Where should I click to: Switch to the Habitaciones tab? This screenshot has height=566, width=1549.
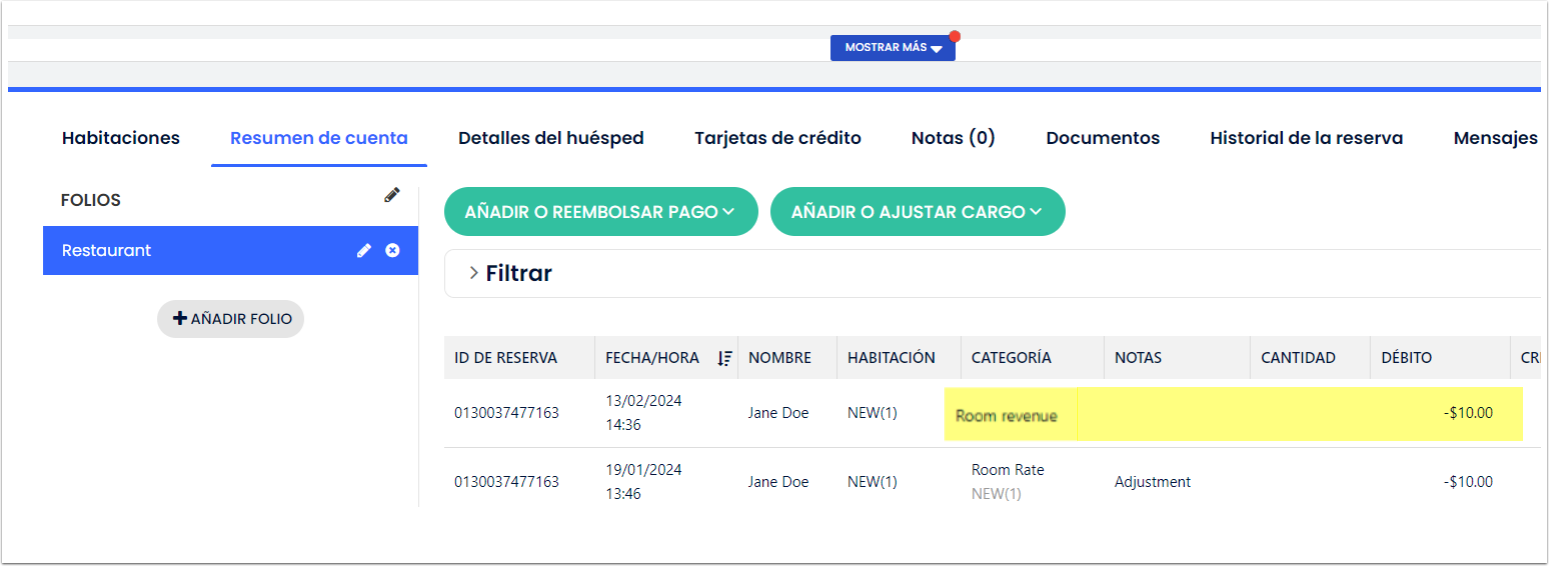pos(121,138)
